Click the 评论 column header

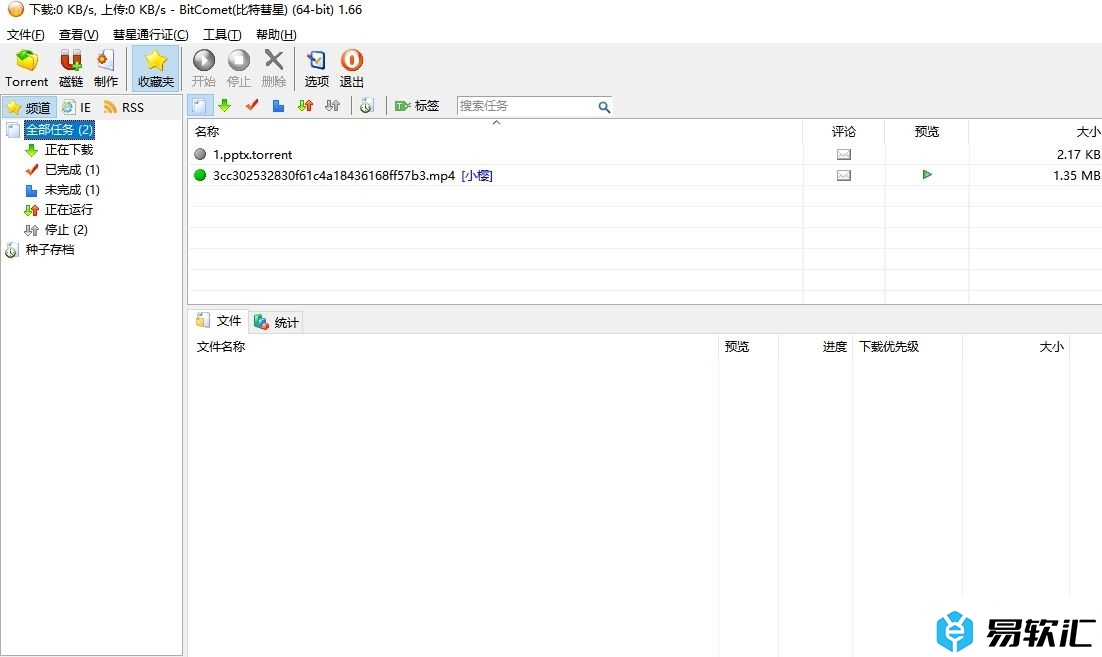[x=843, y=131]
